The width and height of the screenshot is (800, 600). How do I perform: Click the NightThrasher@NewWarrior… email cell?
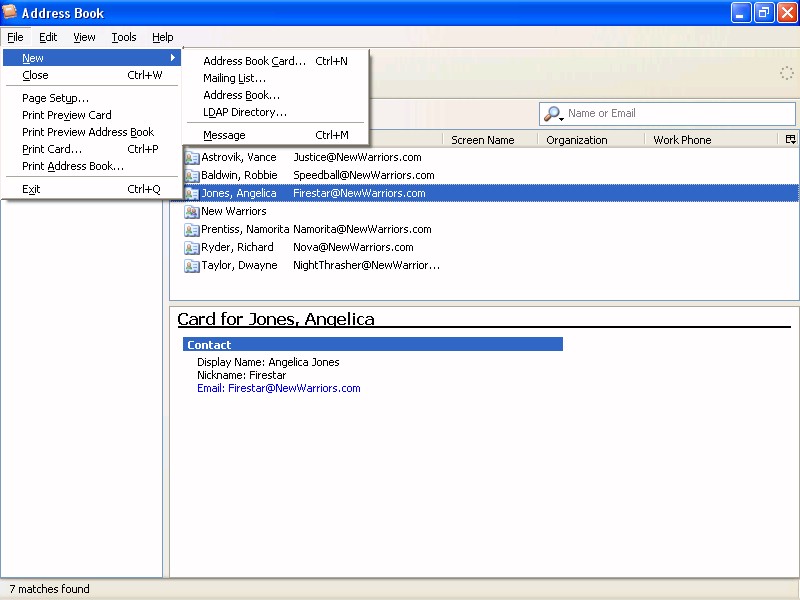coord(366,265)
